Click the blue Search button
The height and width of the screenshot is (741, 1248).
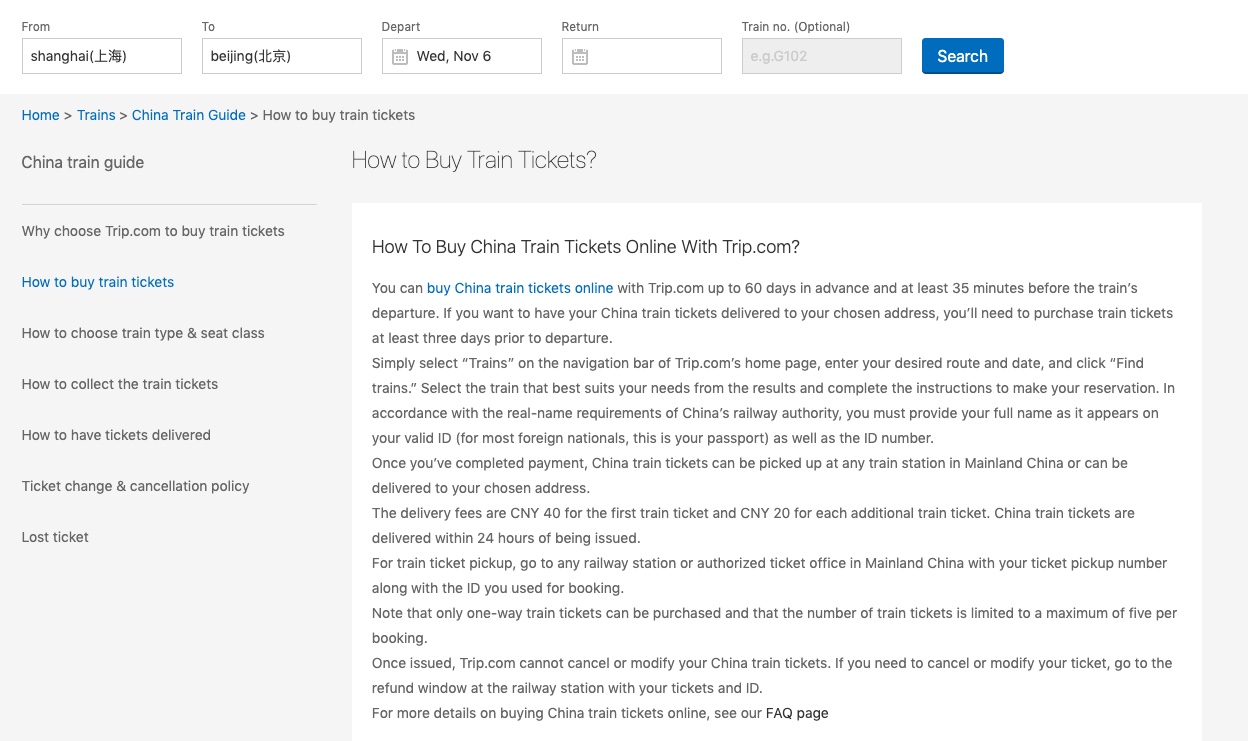tap(962, 56)
